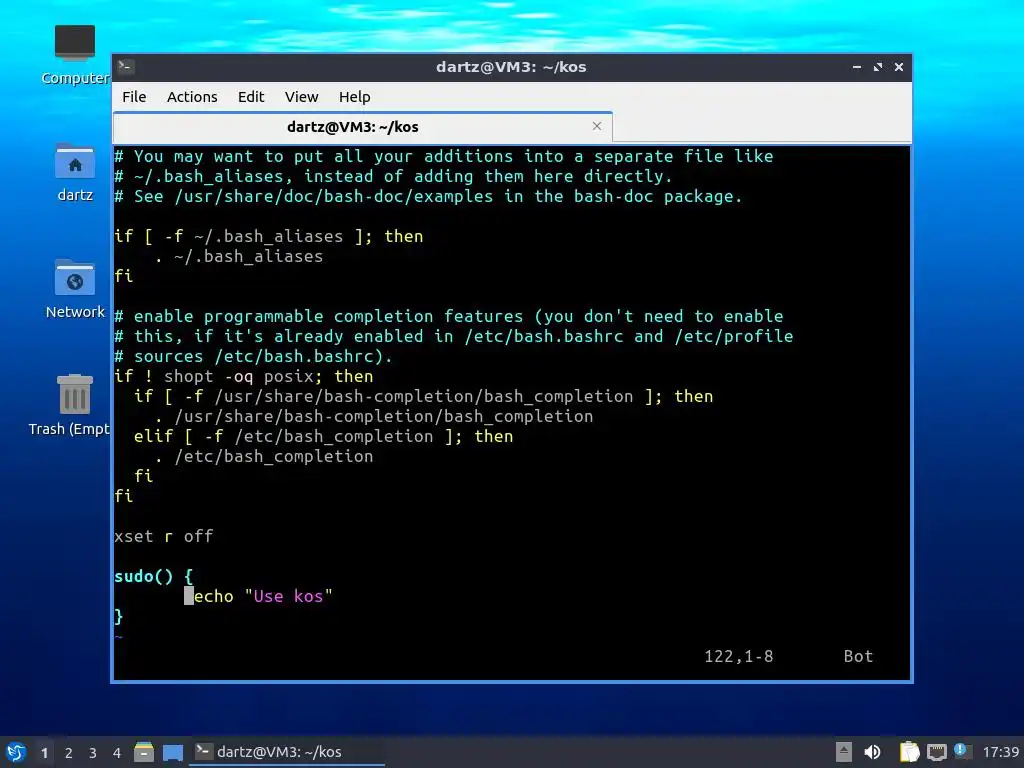Maximize the terminal window
This screenshot has height=768, width=1024.
point(877,67)
